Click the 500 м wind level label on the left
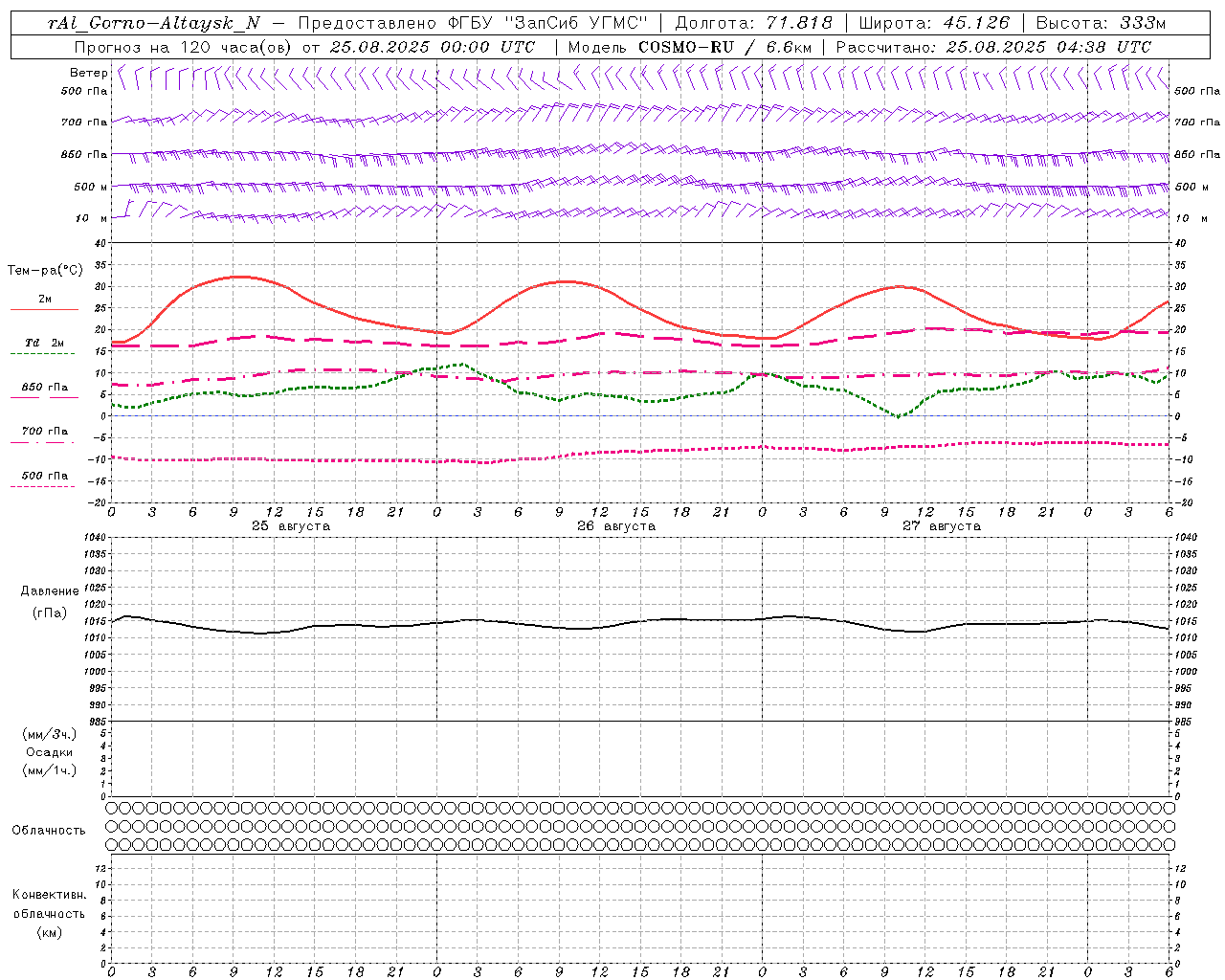The image size is (1225, 980). click(91, 188)
